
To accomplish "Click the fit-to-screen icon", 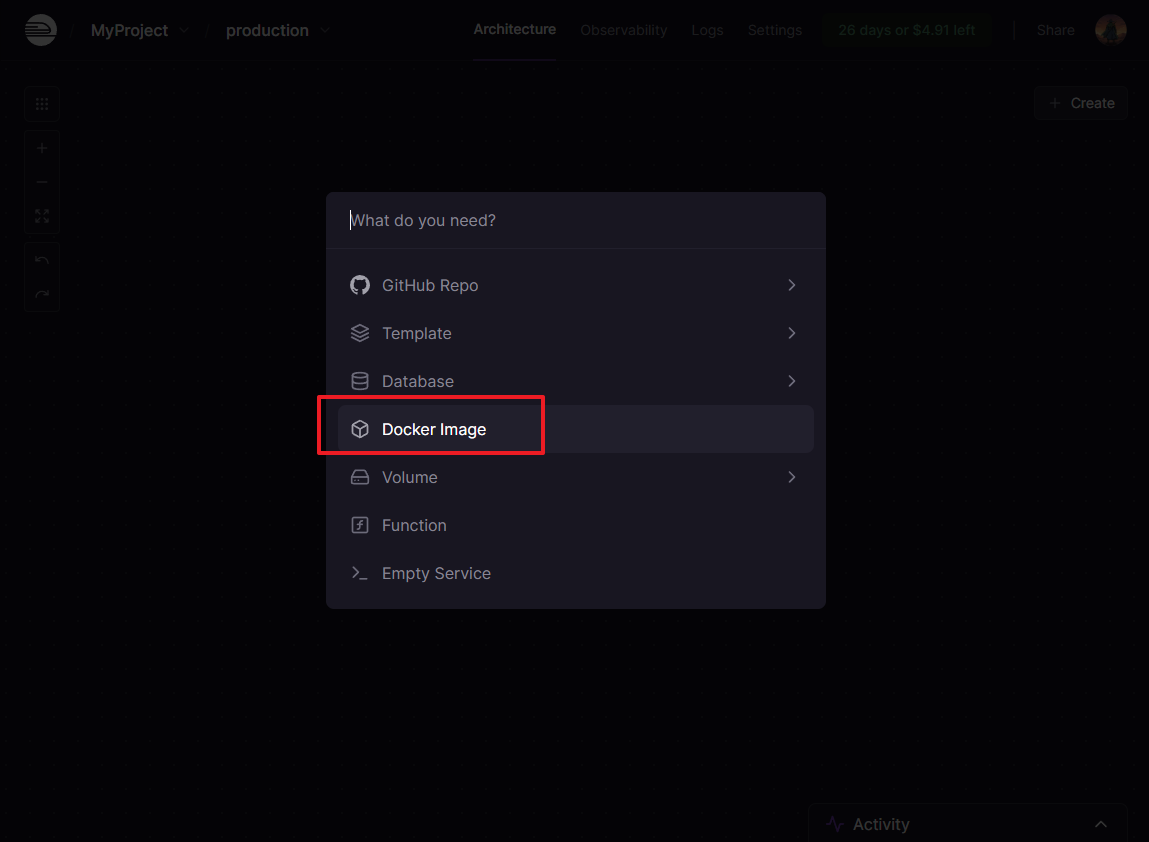I will (42, 216).
